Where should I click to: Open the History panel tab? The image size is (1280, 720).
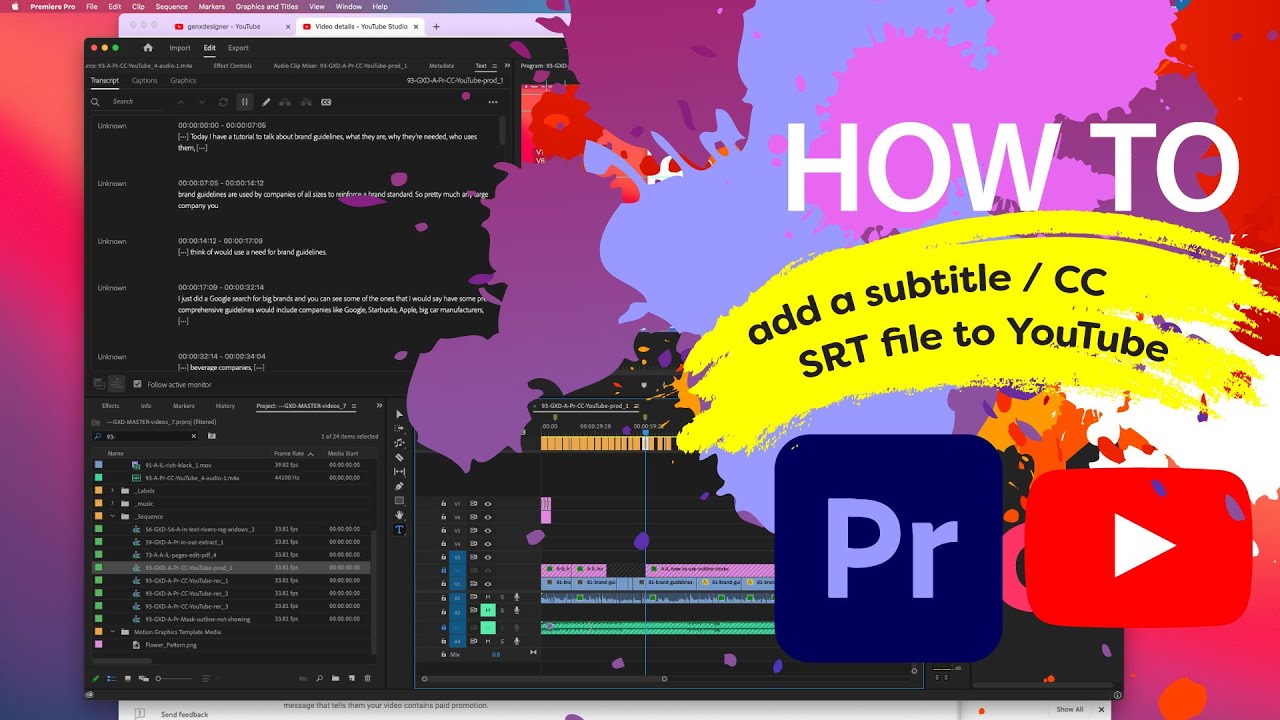(x=225, y=406)
